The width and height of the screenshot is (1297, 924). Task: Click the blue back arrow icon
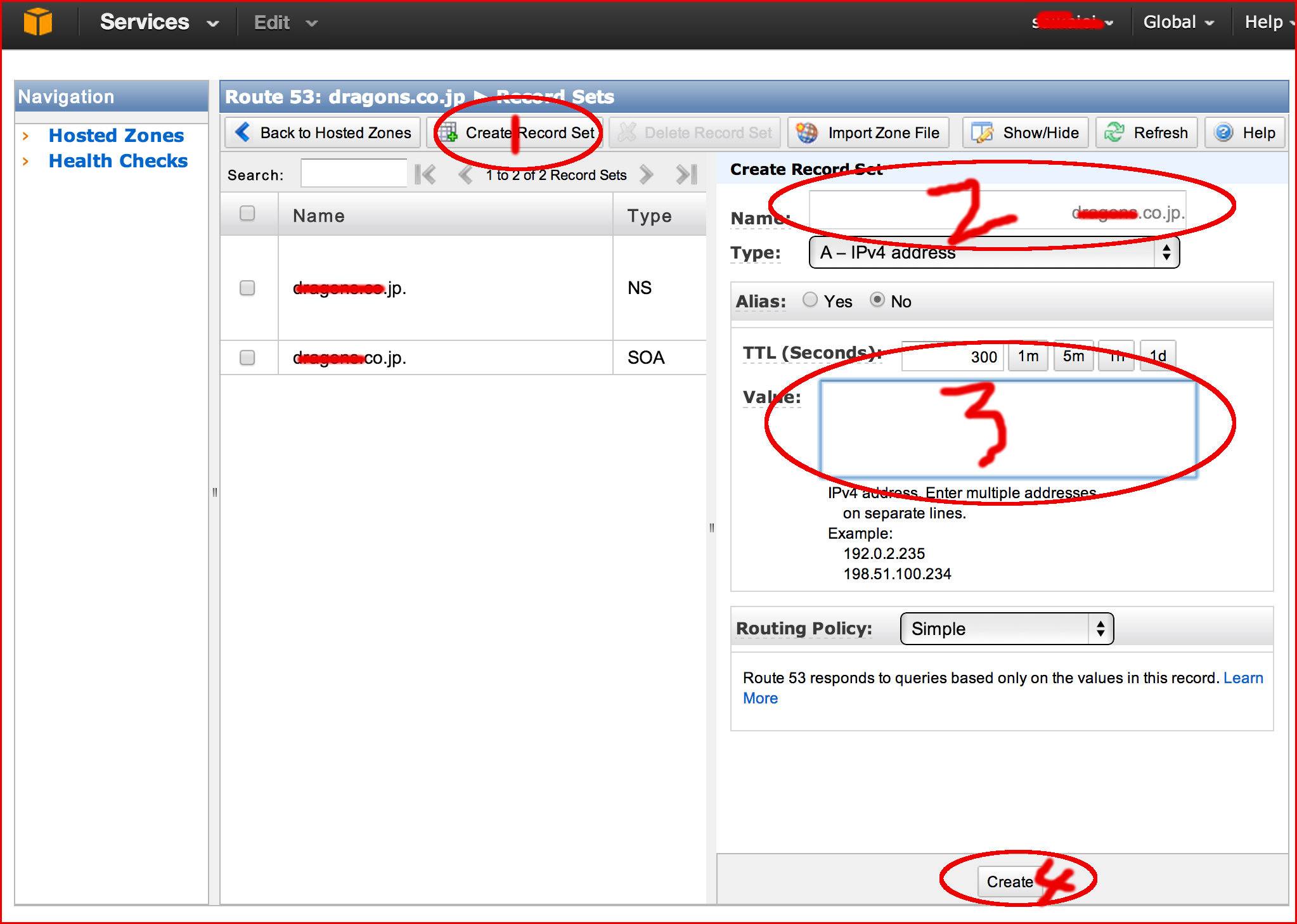pyautogui.click(x=243, y=132)
